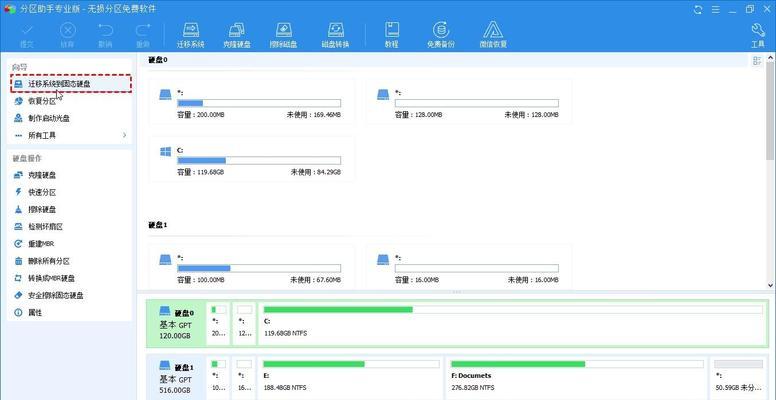Select the C: partition card with Windows logo
776x400 pixels.
click(x=250, y=160)
